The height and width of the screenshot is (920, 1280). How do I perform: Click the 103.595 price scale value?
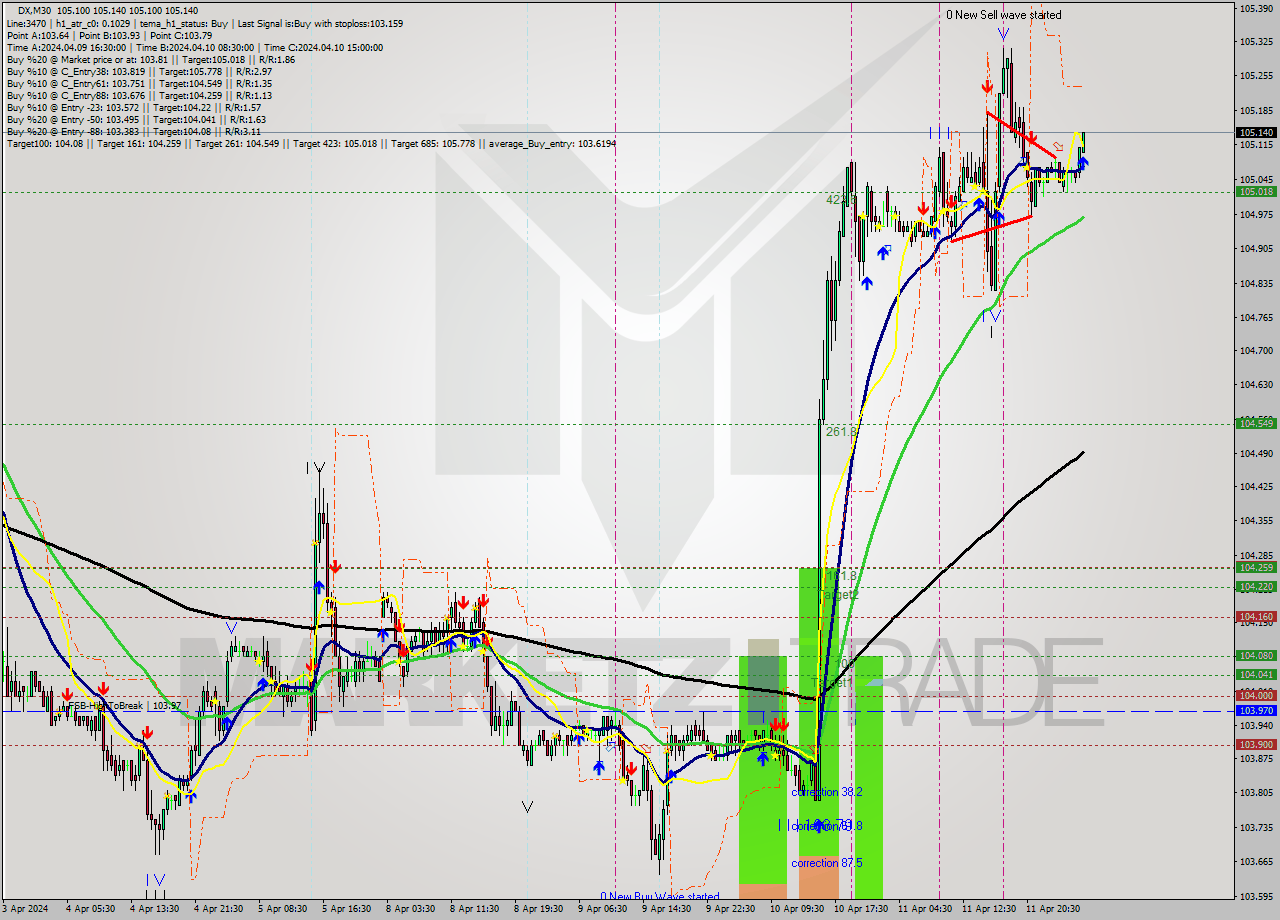point(1256,896)
